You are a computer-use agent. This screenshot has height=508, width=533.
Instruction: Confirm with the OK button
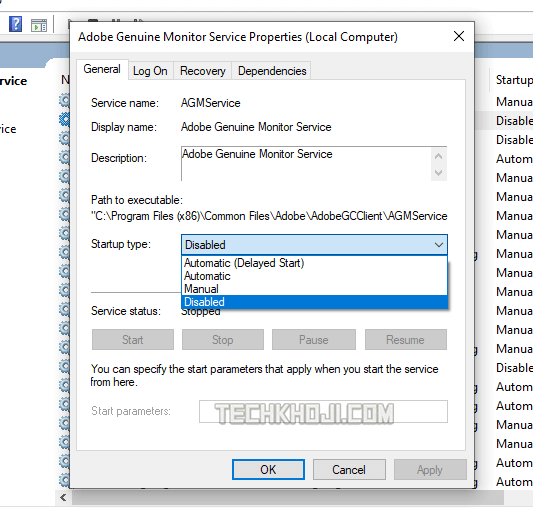point(268,470)
